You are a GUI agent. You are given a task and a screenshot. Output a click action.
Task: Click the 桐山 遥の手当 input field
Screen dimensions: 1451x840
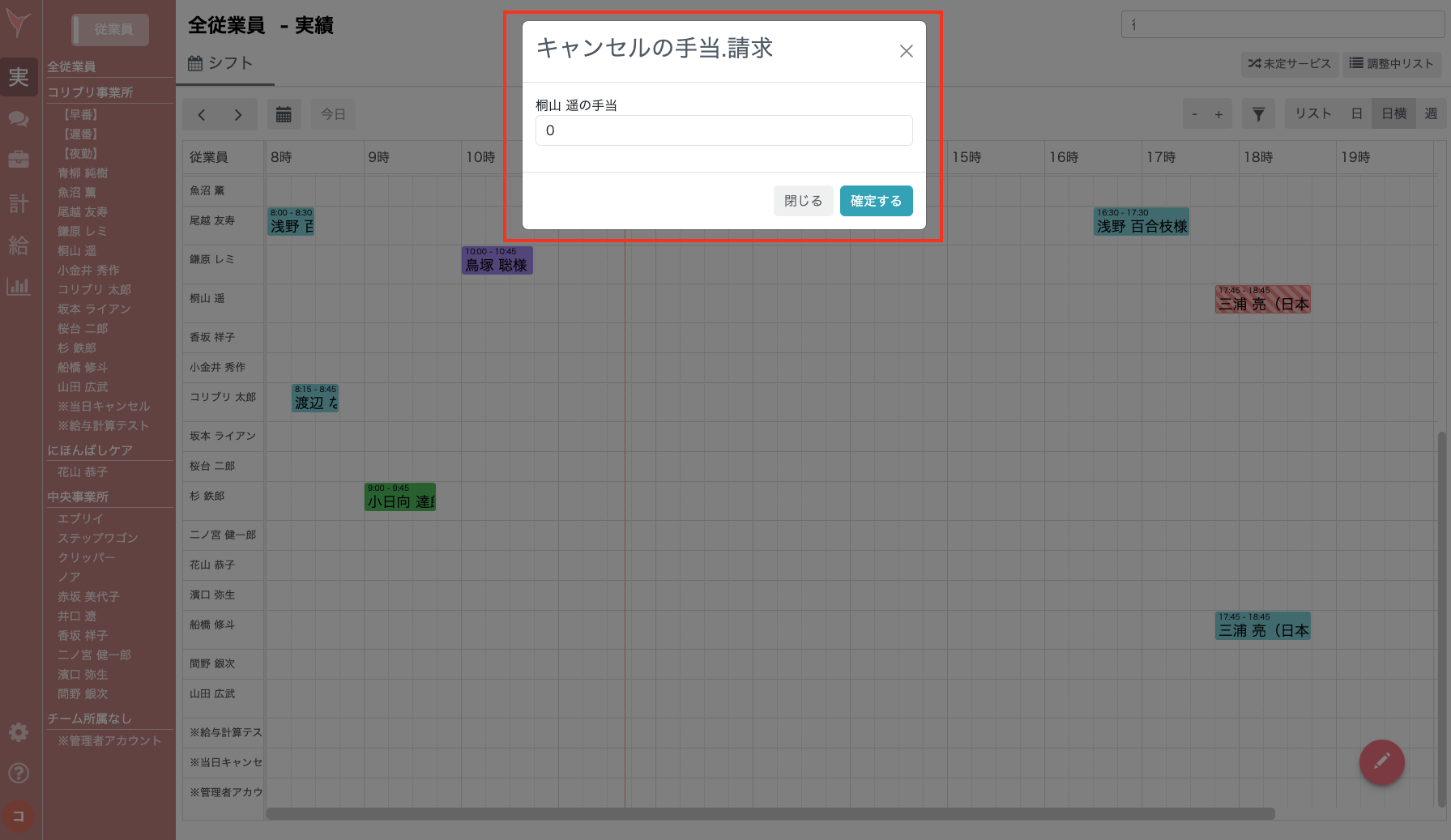[x=723, y=130]
